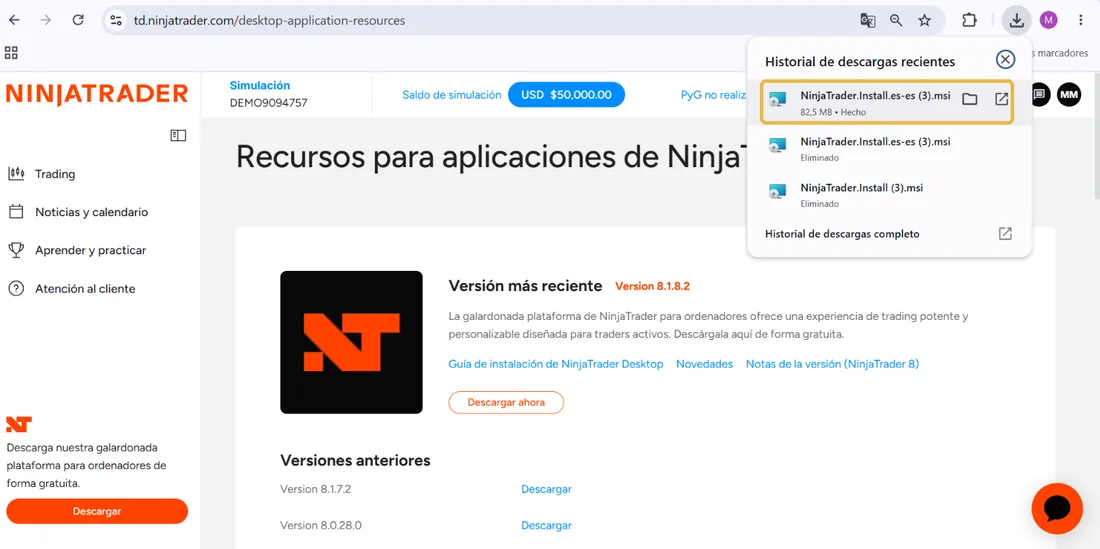Viewport: 1100px width, 549px height.
Task: Reload the page with refresh icon
Action: pyautogui.click(x=79, y=20)
